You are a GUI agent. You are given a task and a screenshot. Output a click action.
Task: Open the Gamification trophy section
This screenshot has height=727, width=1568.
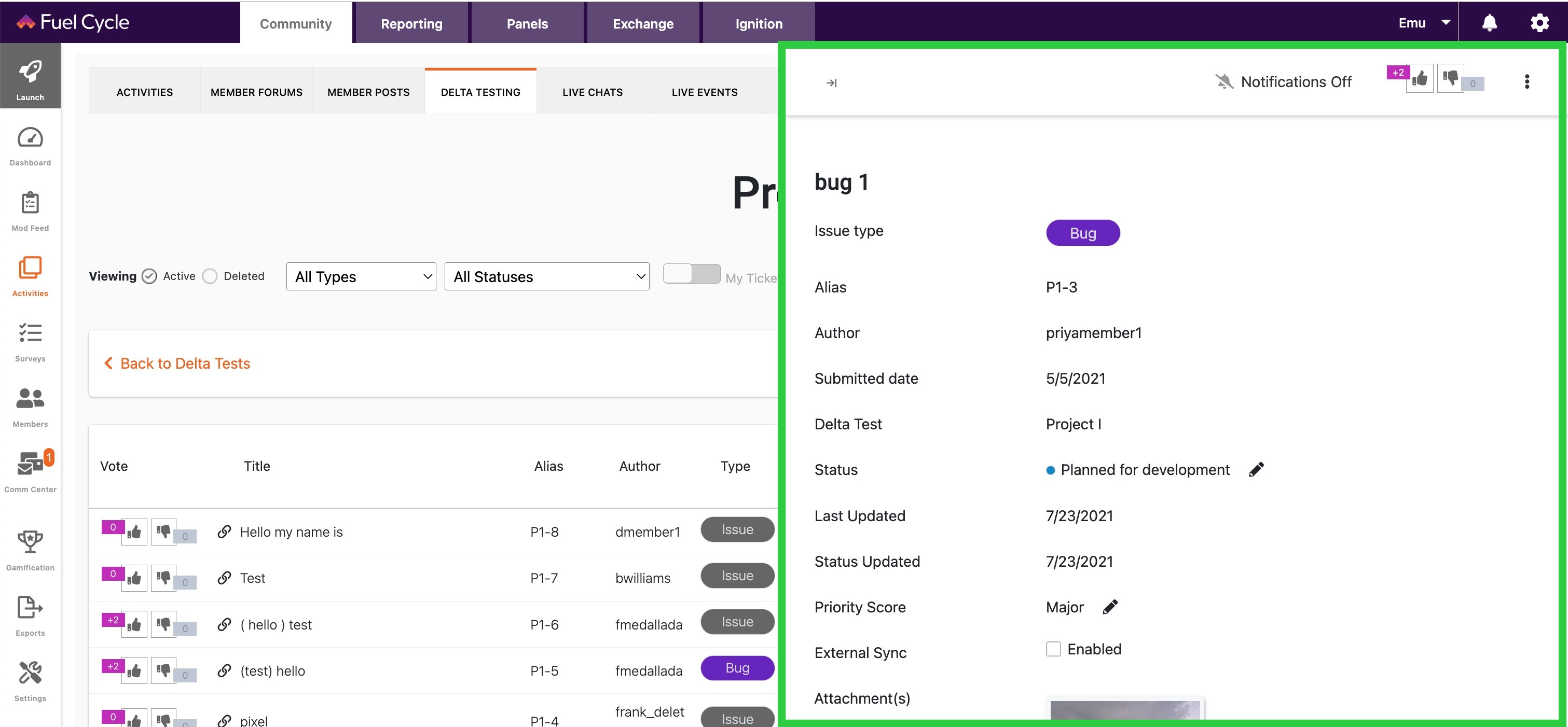30,547
